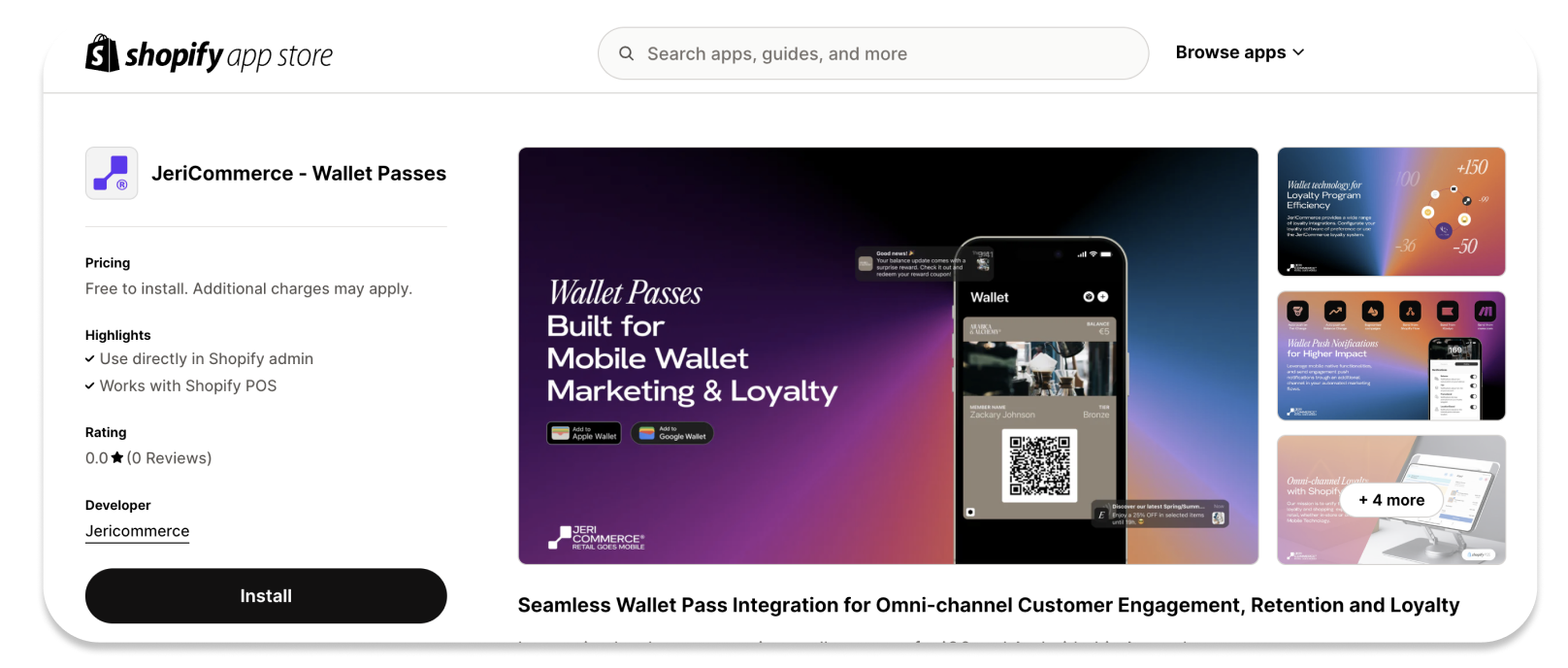The image size is (1568, 668).
Task: Click the Shopify bag logo icon
Action: [x=102, y=53]
